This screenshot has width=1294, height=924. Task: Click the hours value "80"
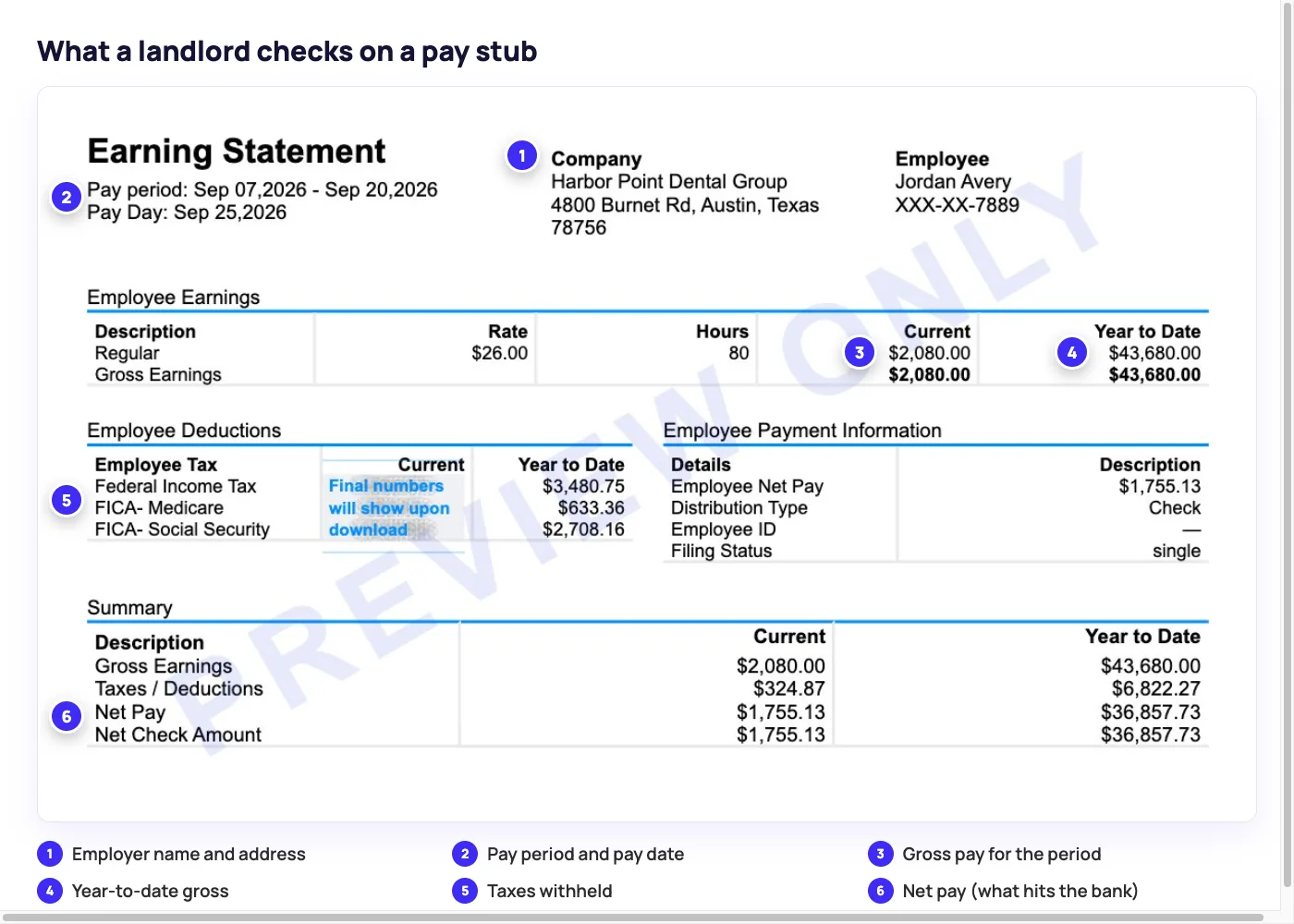point(739,353)
